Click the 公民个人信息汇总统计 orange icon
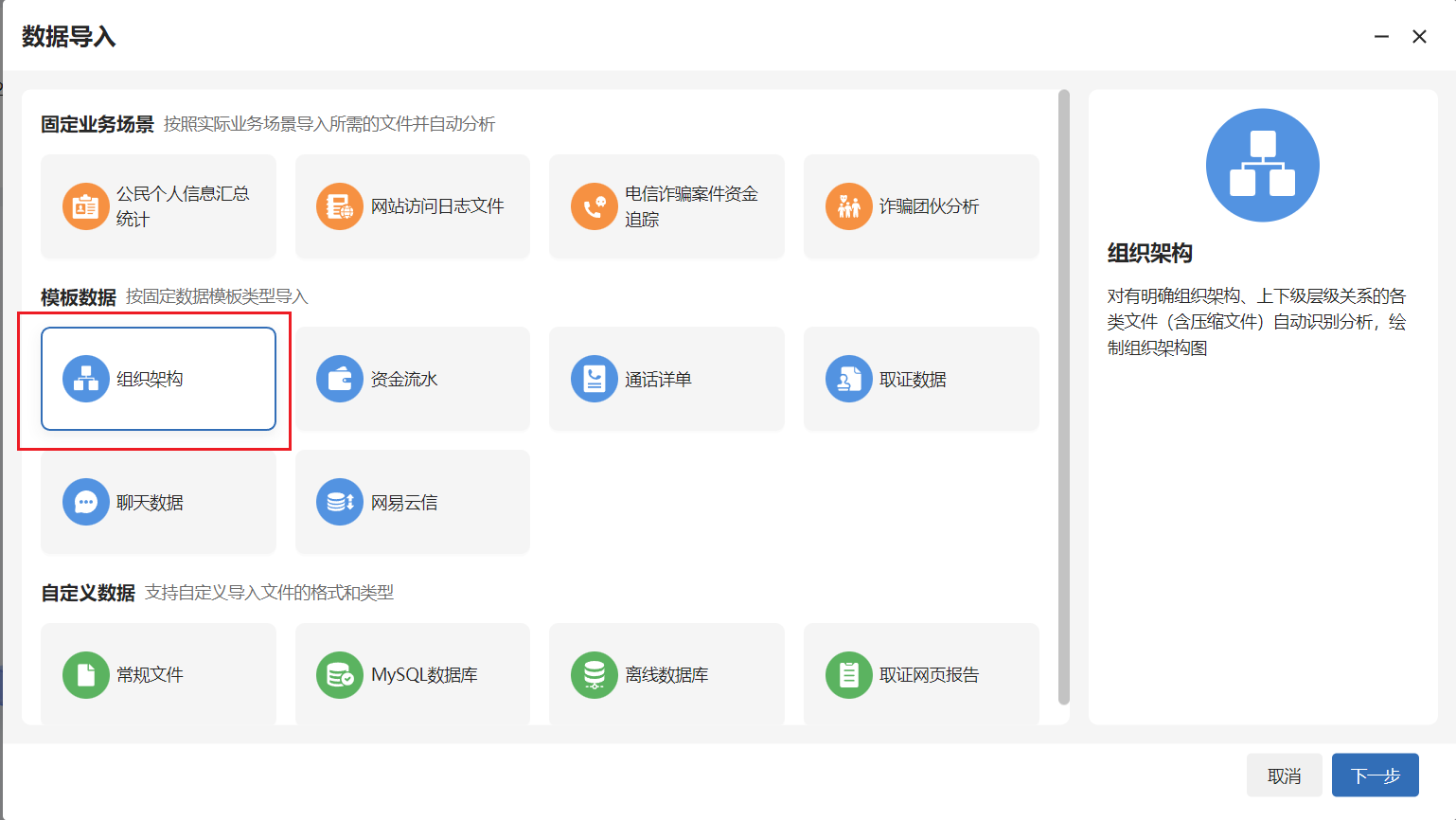Image resolution: width=1456 pixels, height=820 pixels. pyautogui.click(x=85, y=206)
